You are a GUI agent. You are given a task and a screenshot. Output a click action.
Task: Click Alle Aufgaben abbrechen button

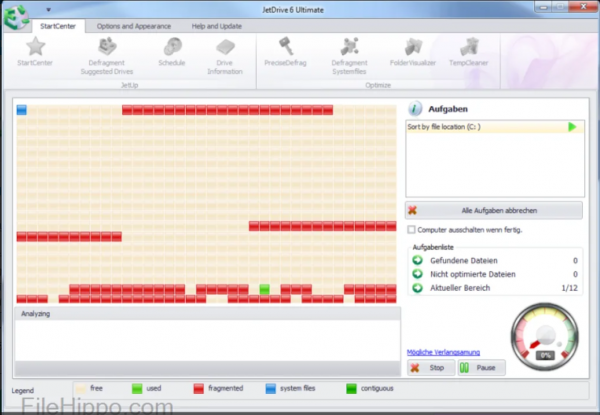[x=494, y=210]
